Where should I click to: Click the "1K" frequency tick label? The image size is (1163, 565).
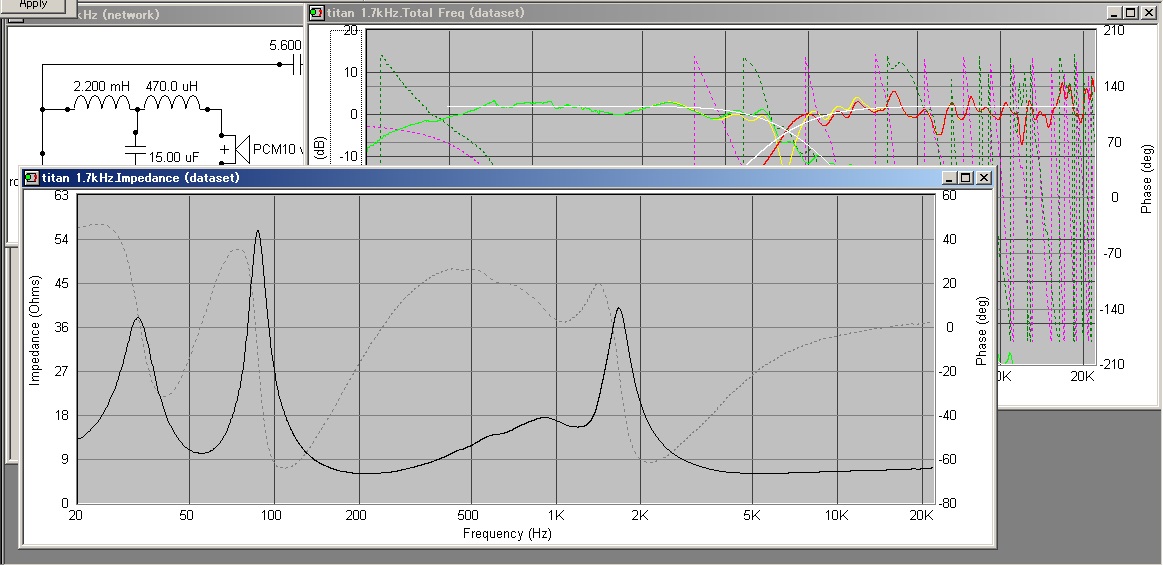tap(556, 516)
